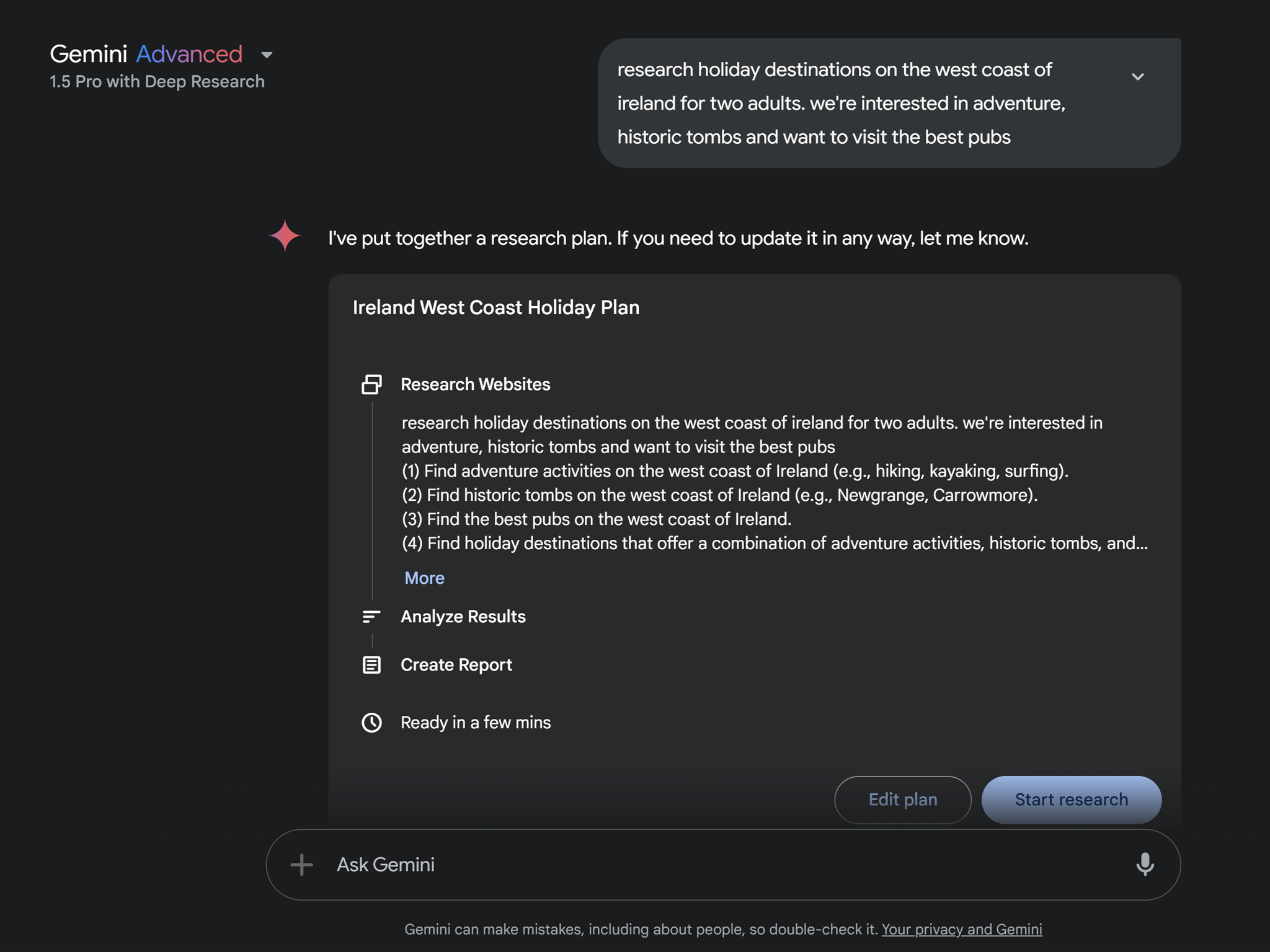1270x952 pixels.
Task: Click the clock icon beside Ready in a few mins
Action: click(371, 722)
